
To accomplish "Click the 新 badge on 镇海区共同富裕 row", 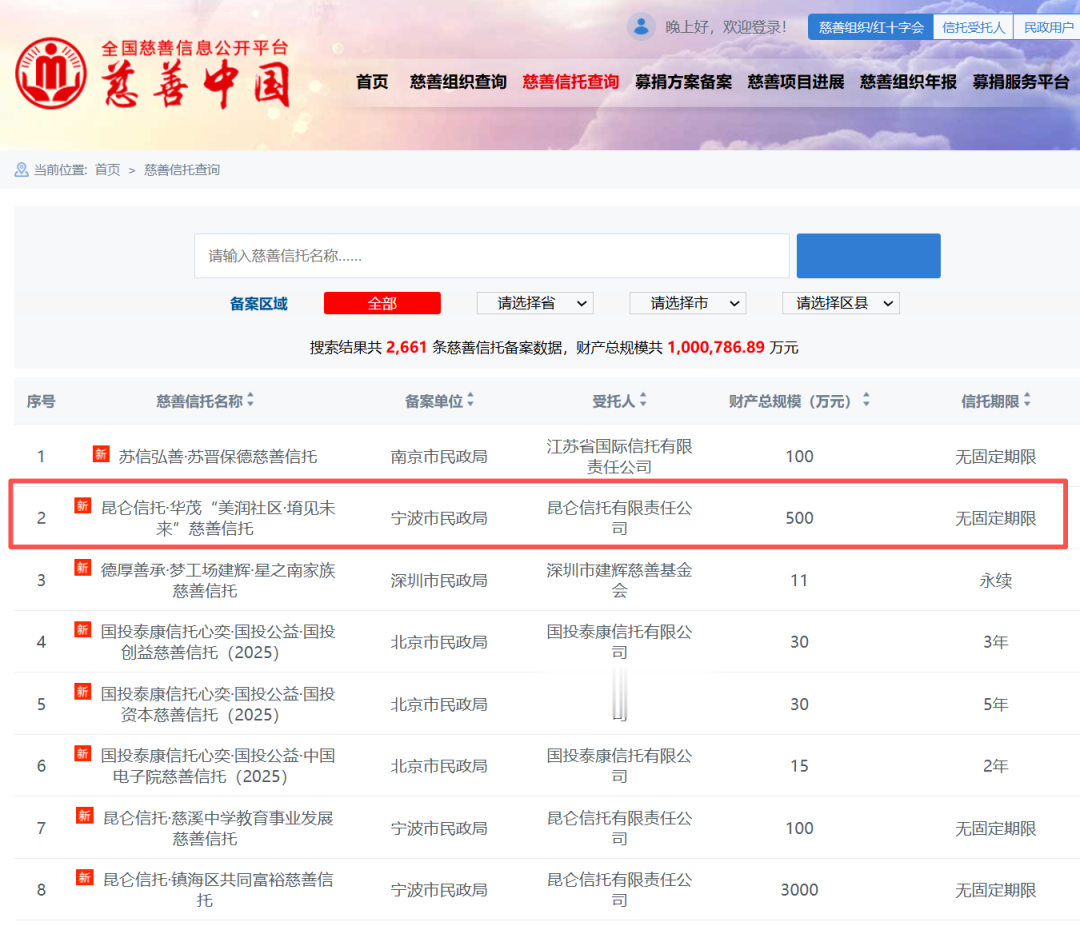I will point(85,877).
